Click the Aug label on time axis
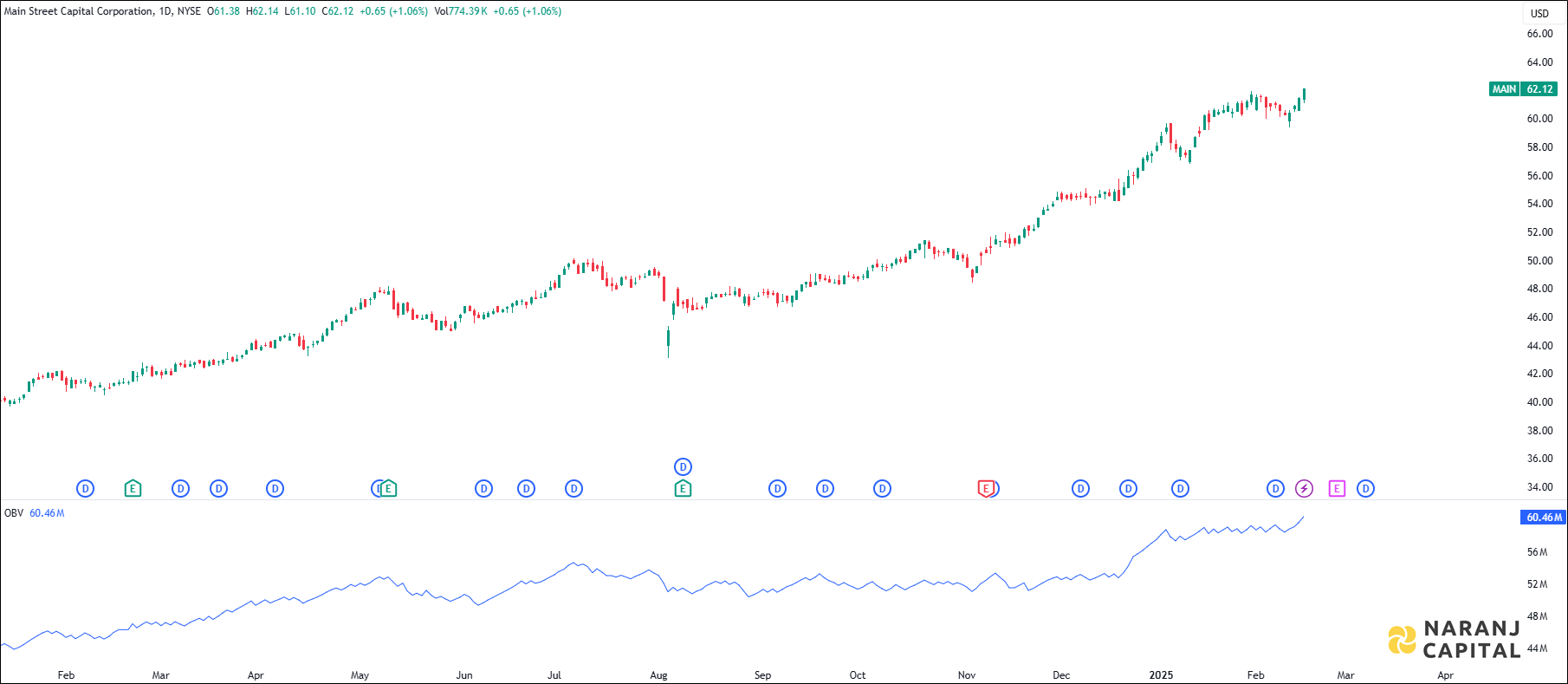 [x=658, y=675]
